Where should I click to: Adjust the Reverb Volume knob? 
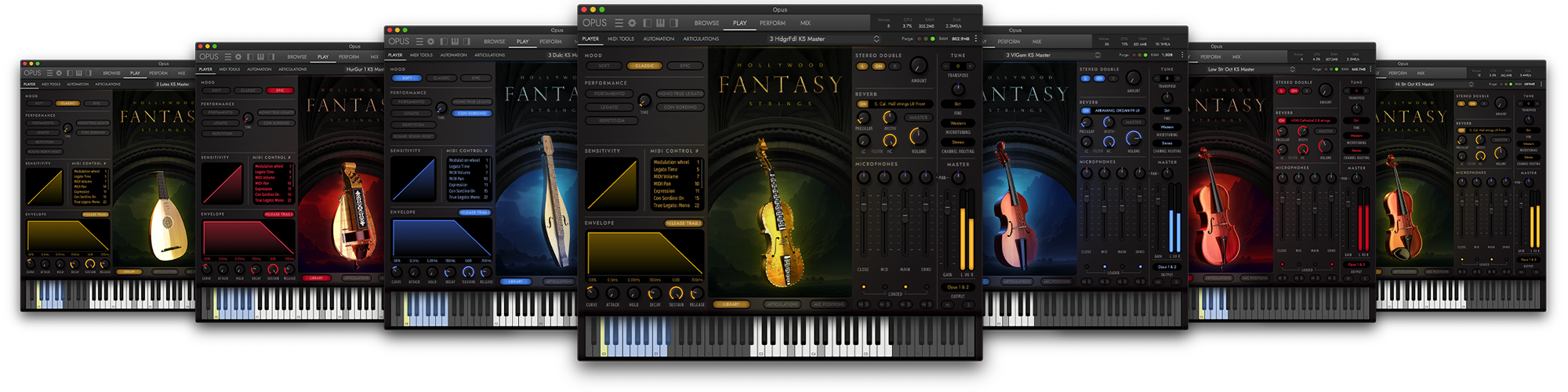[918, 137]
